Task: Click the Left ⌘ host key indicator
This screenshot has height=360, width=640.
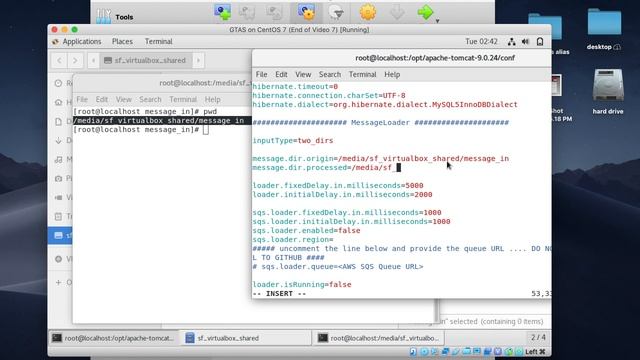Action: pos(535,351)
